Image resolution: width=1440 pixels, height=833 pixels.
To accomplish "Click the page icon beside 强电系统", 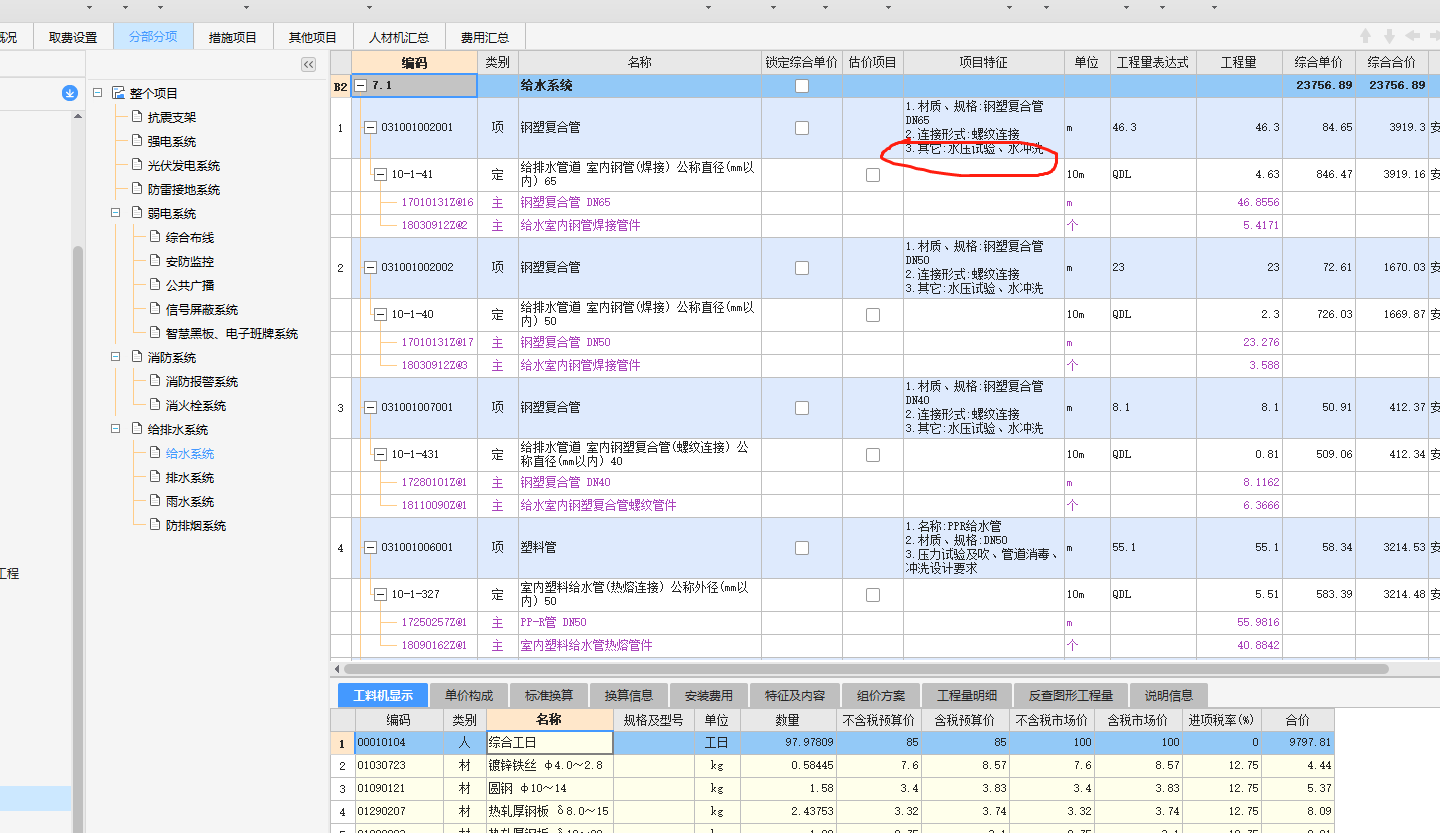I will pos(137,141).
